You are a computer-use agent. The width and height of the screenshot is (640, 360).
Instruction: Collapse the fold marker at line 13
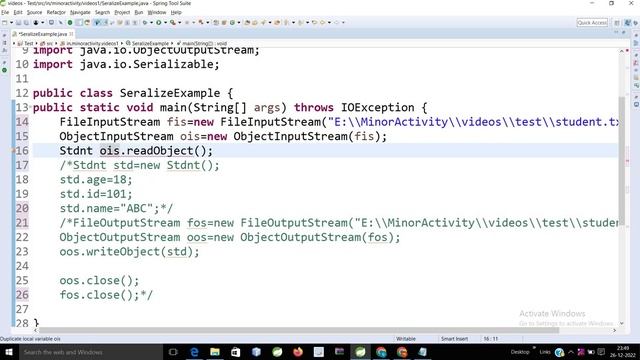click(x=31, y=107)
